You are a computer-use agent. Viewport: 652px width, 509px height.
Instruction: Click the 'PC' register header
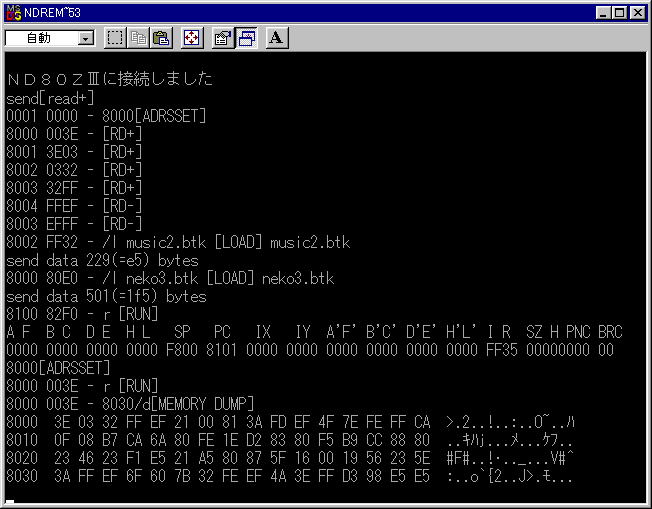(x=222, y=332)
